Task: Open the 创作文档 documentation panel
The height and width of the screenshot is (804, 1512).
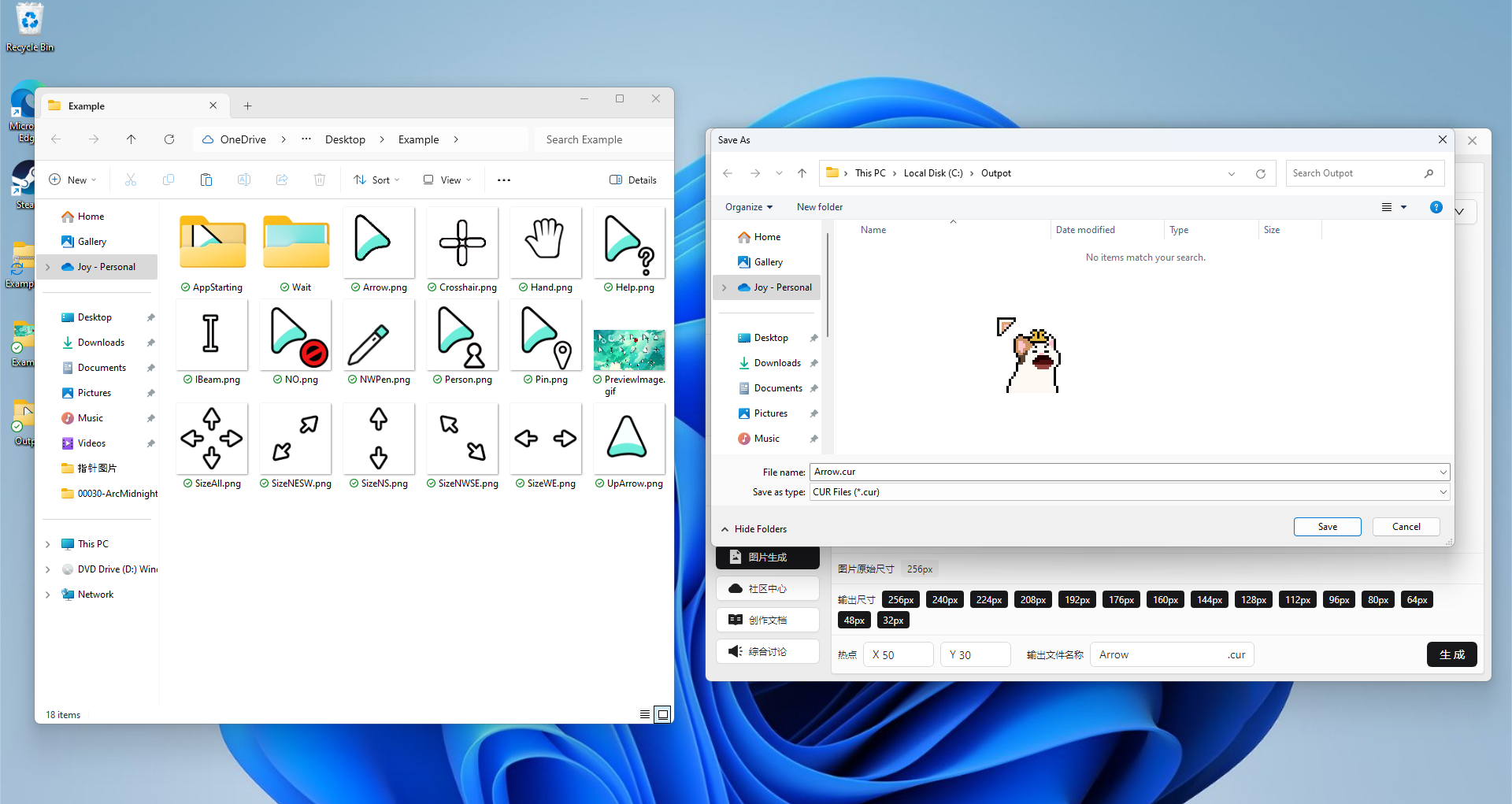Action: (768, 619)
